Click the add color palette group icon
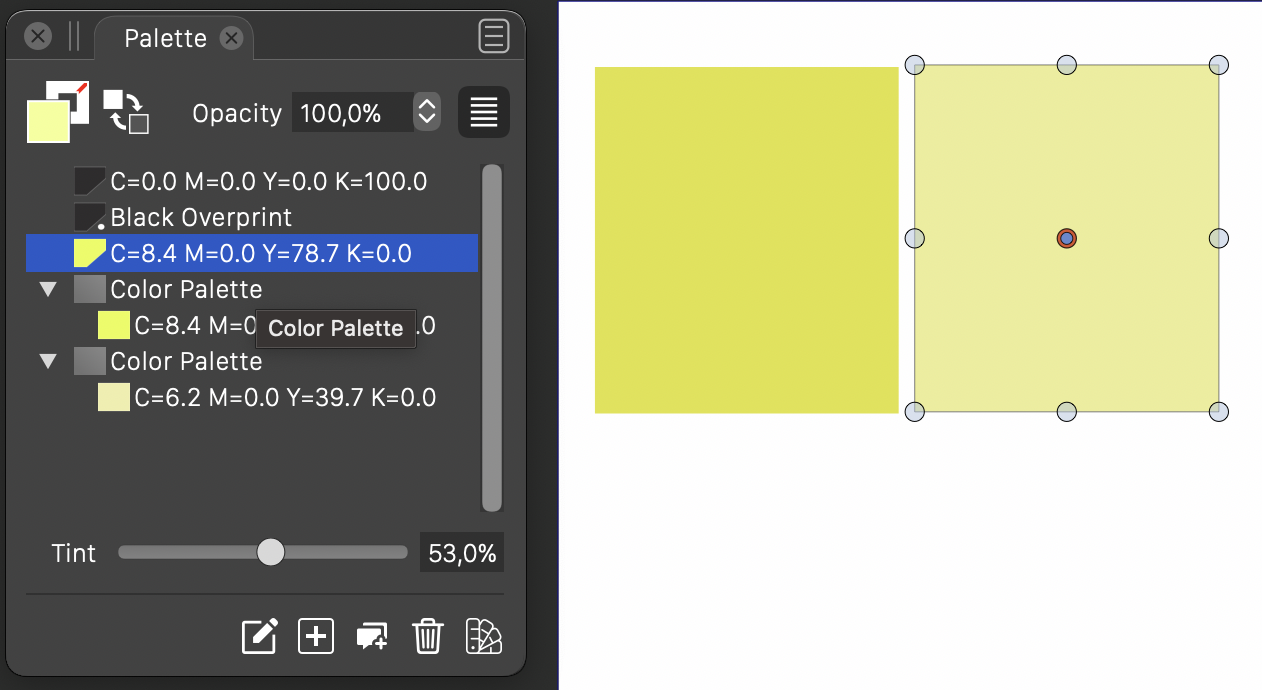The image size is (1262, 690). (x=372, y=637)
